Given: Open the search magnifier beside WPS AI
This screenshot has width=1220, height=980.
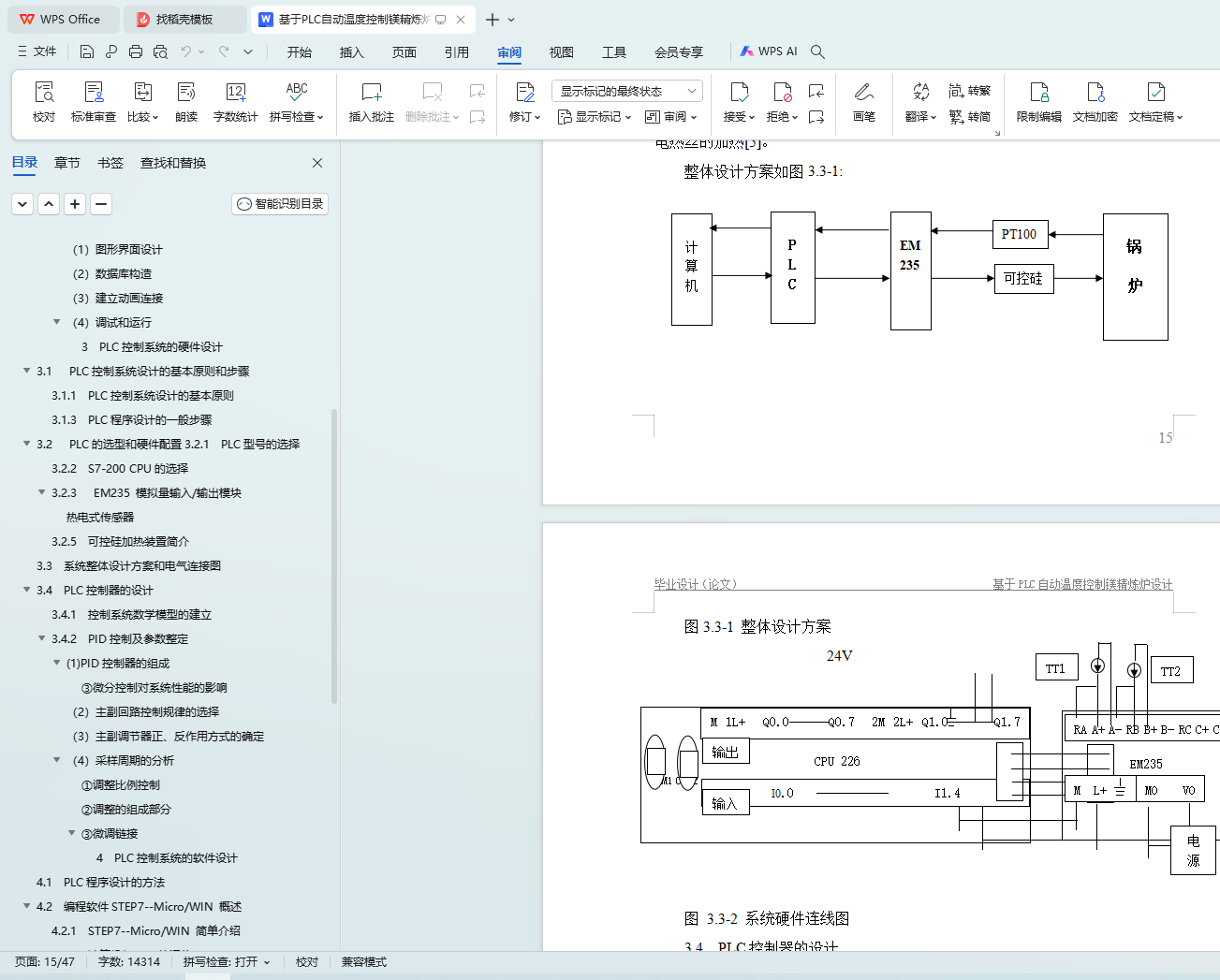Looking at the screenshot, I should tap(817, 51).
